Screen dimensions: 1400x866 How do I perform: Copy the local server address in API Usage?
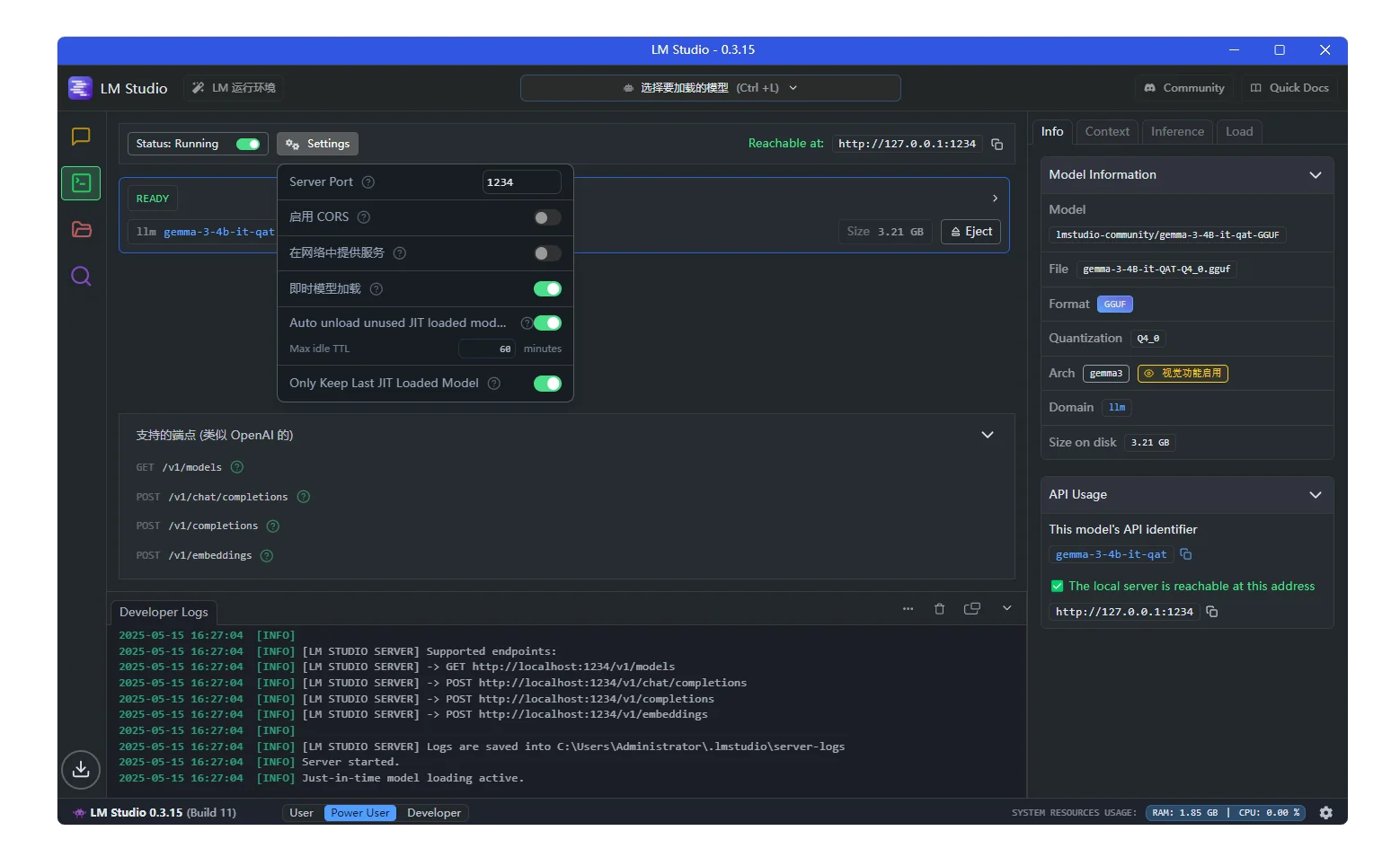click(1212, 612)
